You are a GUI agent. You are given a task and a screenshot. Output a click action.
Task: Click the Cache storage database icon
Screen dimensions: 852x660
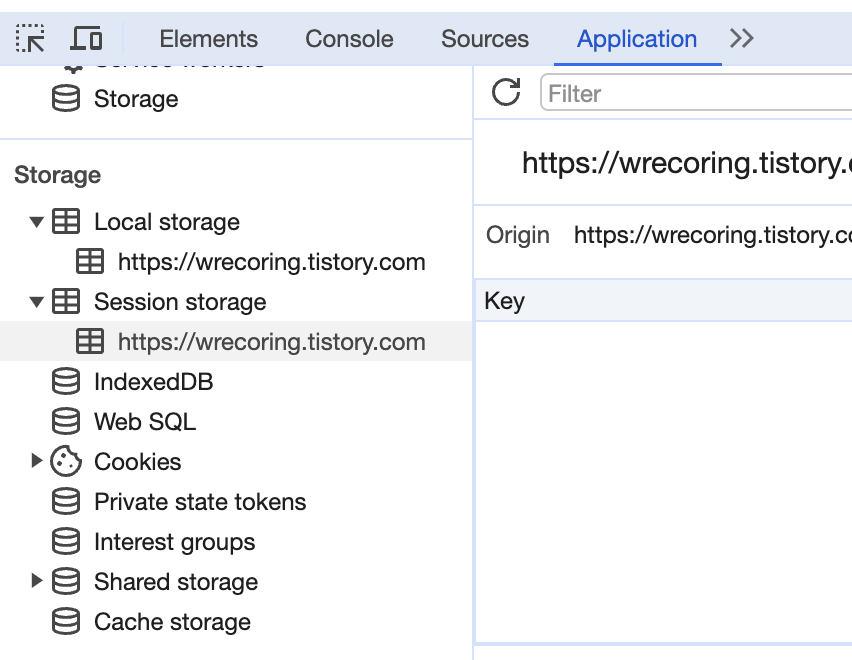pos(66,621)
